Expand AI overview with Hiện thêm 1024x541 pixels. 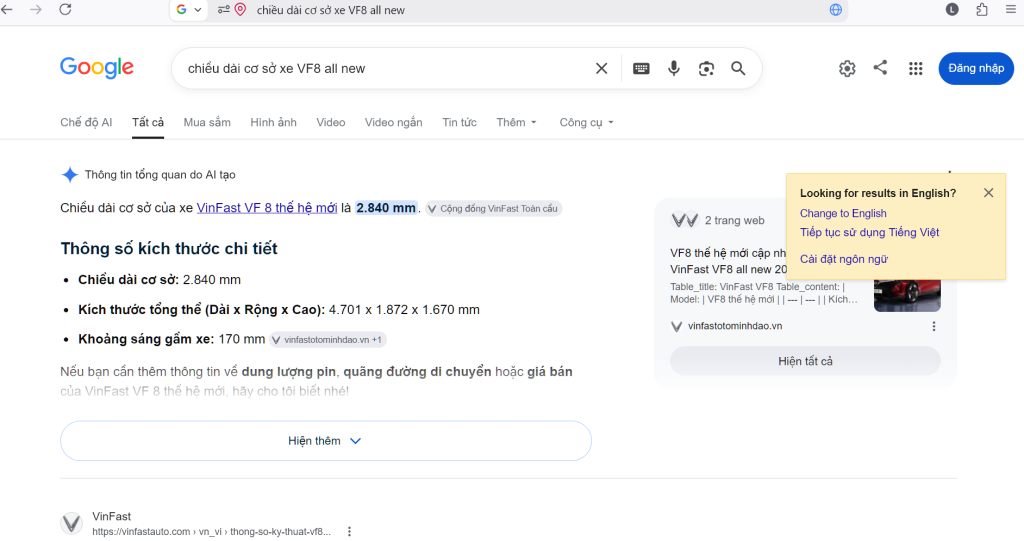325,441
